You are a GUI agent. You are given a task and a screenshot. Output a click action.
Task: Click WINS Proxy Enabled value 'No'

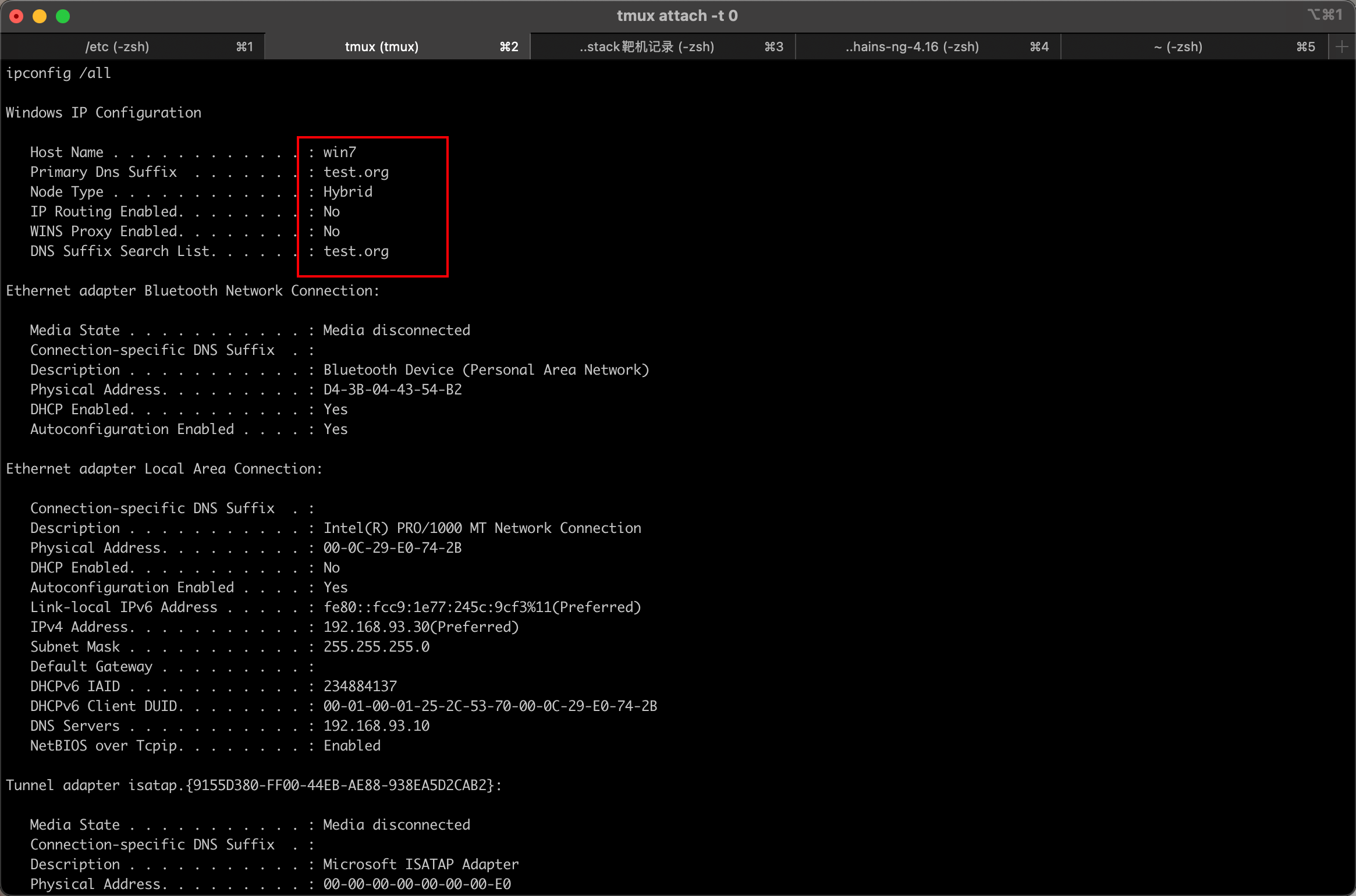coord(332,232)
